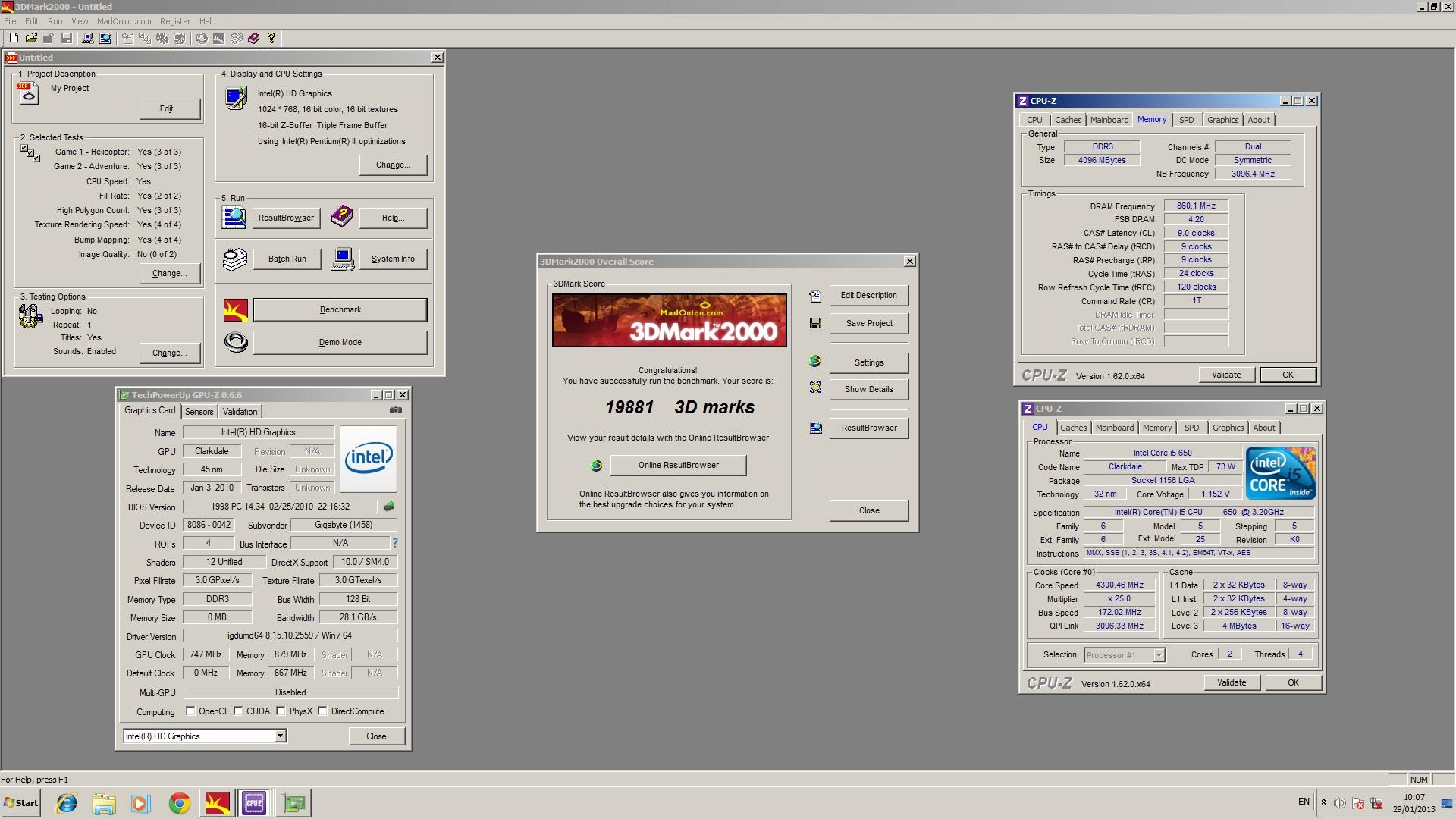Click Close in the 3DMark2000 score dialog
1456x819 pixels.
click(868, 510)
